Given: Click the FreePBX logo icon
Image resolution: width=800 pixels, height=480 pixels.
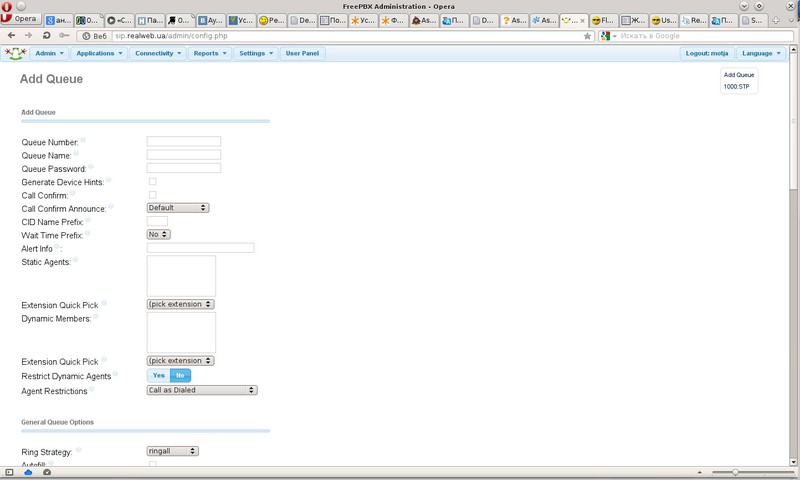Looking at the screenshot, I should click(x=15, y=53).
